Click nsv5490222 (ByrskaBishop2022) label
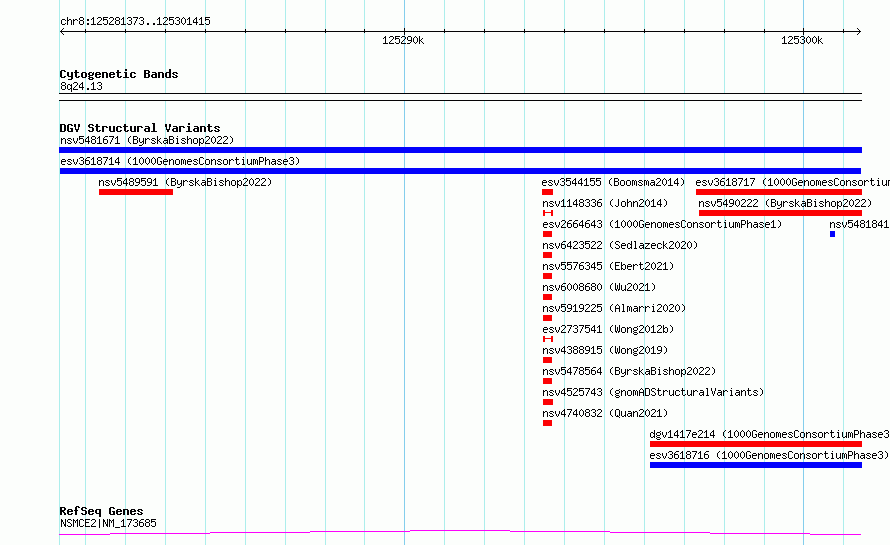This screenshot has width=890, height=545. pyautogui.click(x=785, y=203)
